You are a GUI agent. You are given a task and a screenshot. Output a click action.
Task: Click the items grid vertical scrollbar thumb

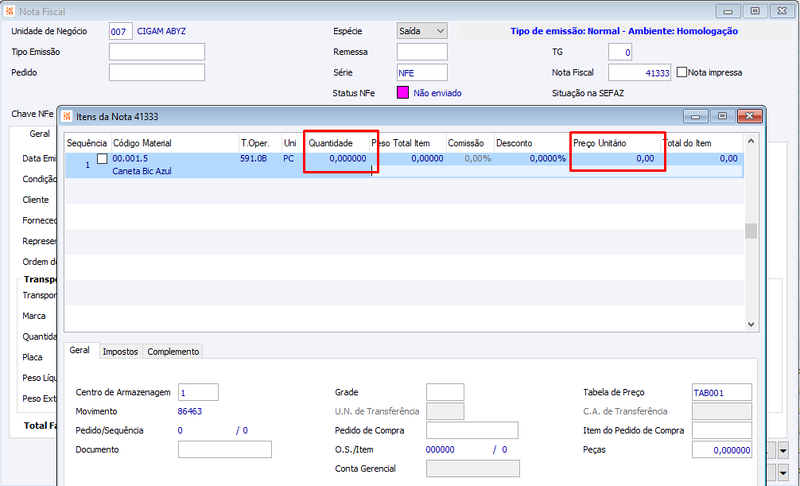[x=751, y=231]
